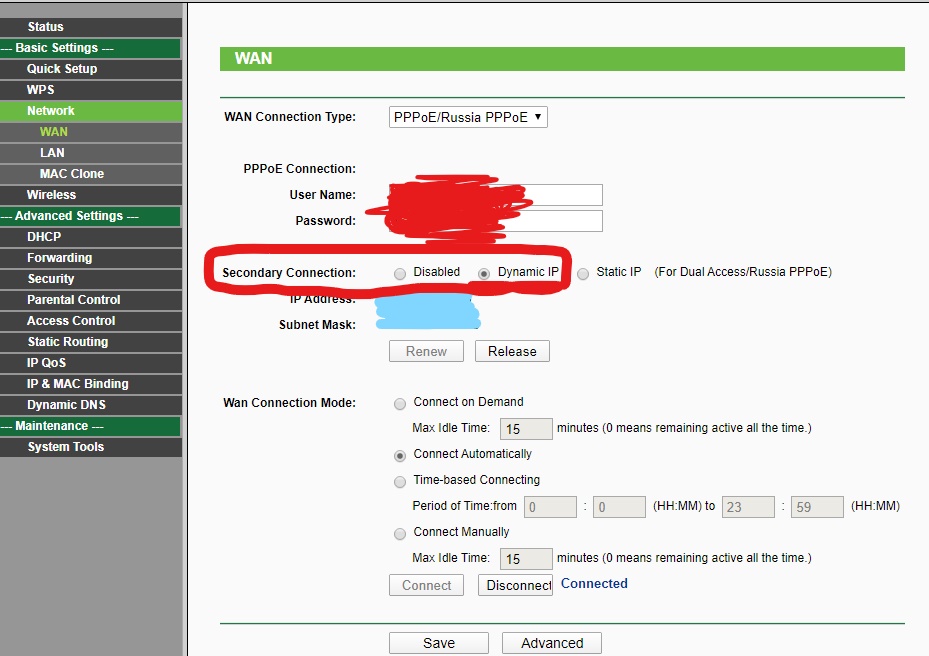Open the WAN Connection Type dropdown
Image resolution: width=929 pixels, height=656 pixels.
(468, 117)
